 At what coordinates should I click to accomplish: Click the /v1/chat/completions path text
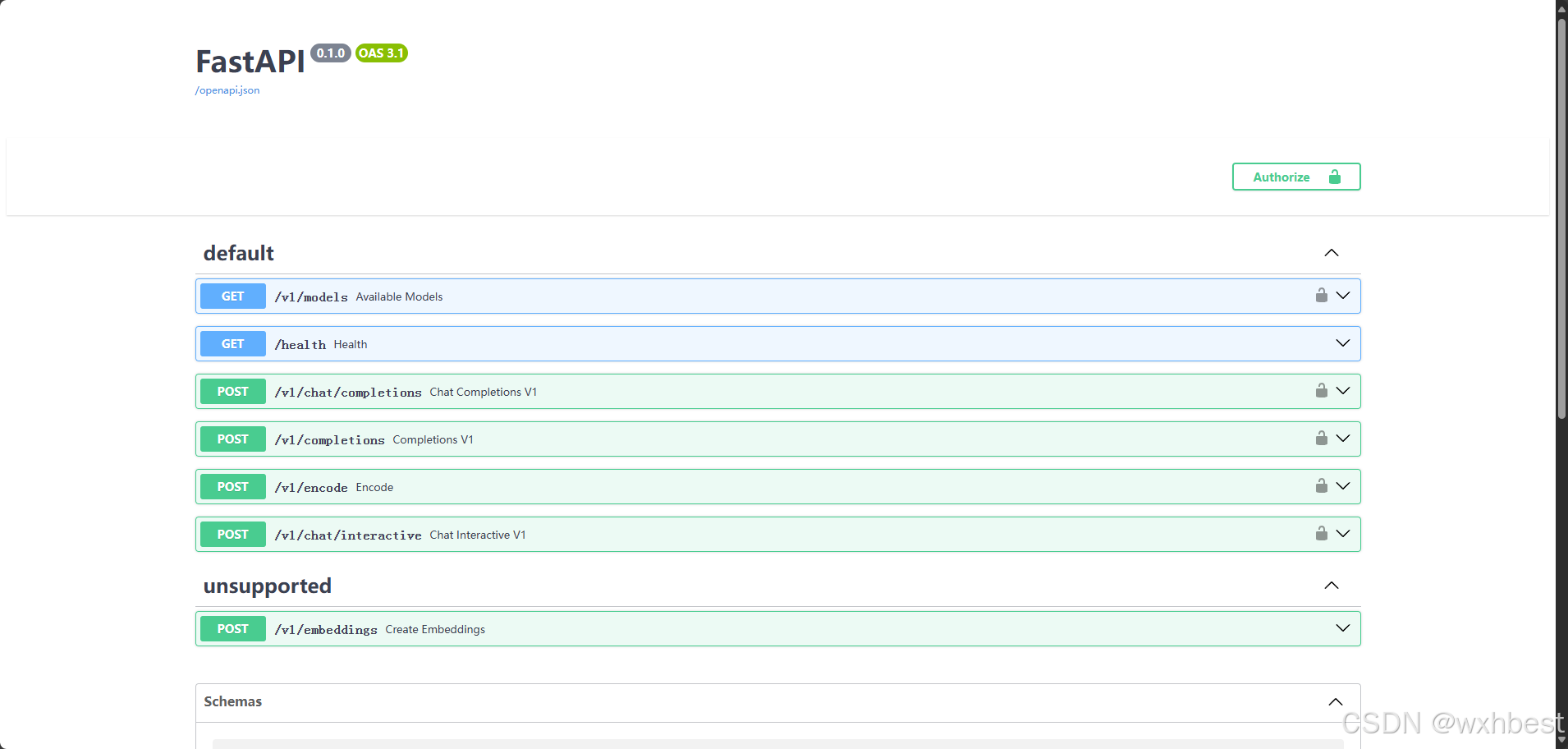[348, 393]
